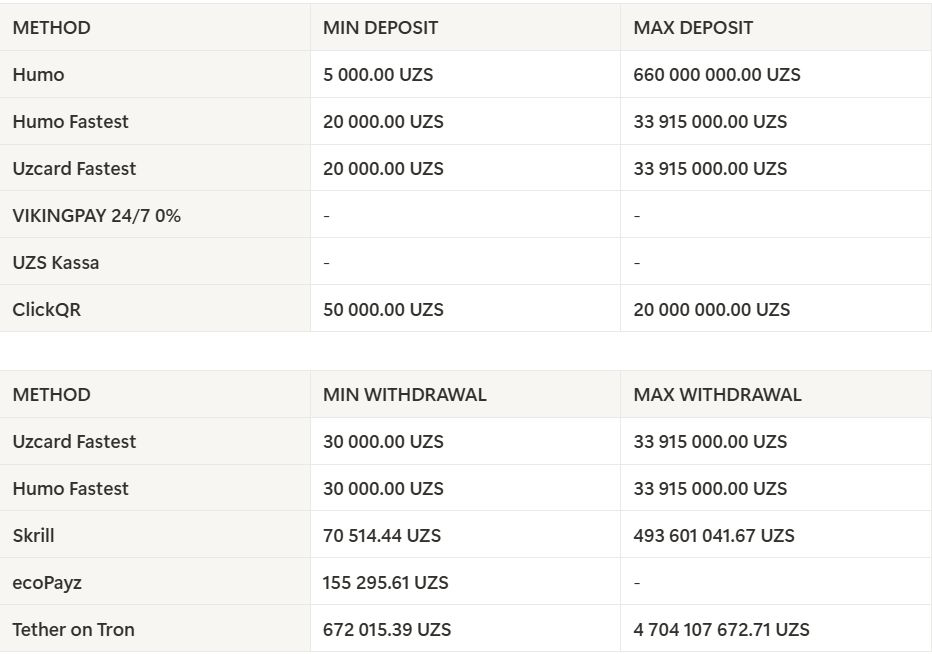
Task: Select the Skrill withdrawal method
Action: coord(33,536)
